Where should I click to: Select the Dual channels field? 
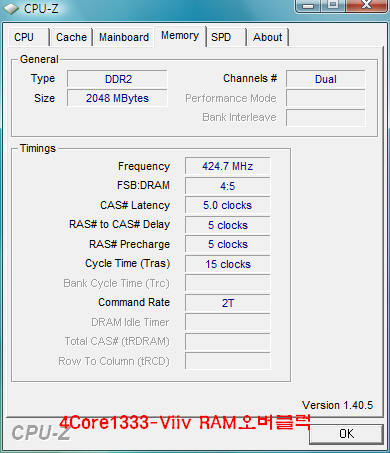[x=326, y=79]
